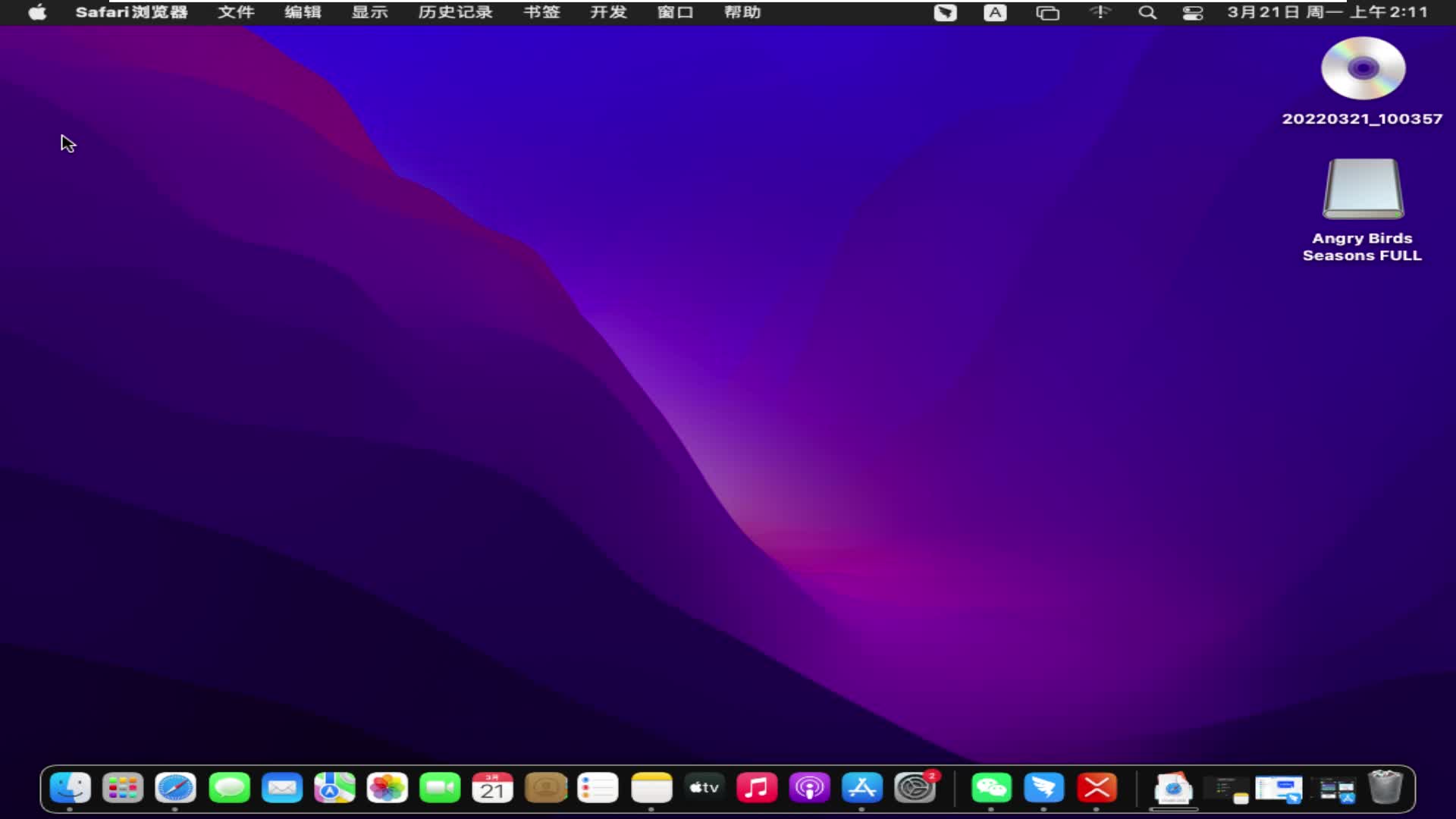The width and height of the screenshot is (1456, 819).
Task: Click the 书签 bookmarks menu
Action: [x=542, y=12]
